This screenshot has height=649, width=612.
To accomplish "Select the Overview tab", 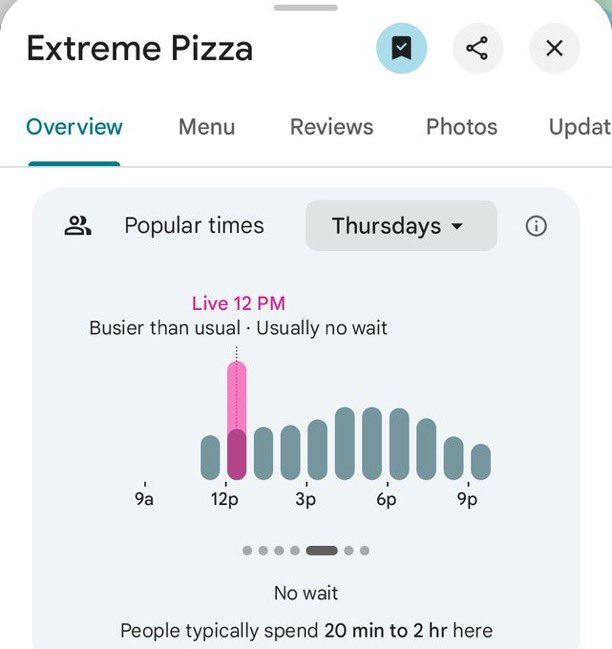I will click(74, 127).
